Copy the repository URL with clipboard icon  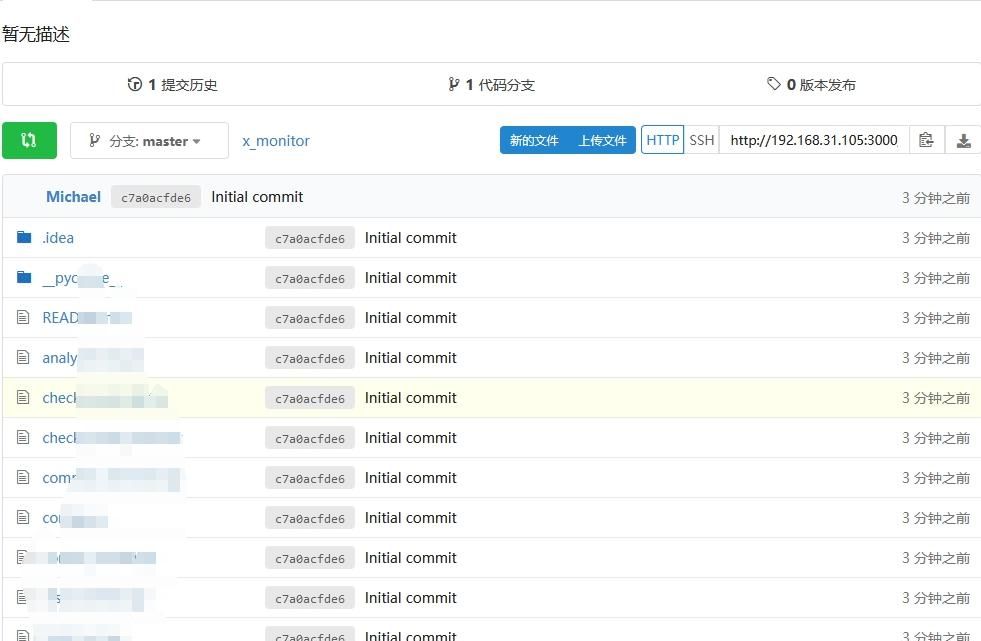coord(926,141)
